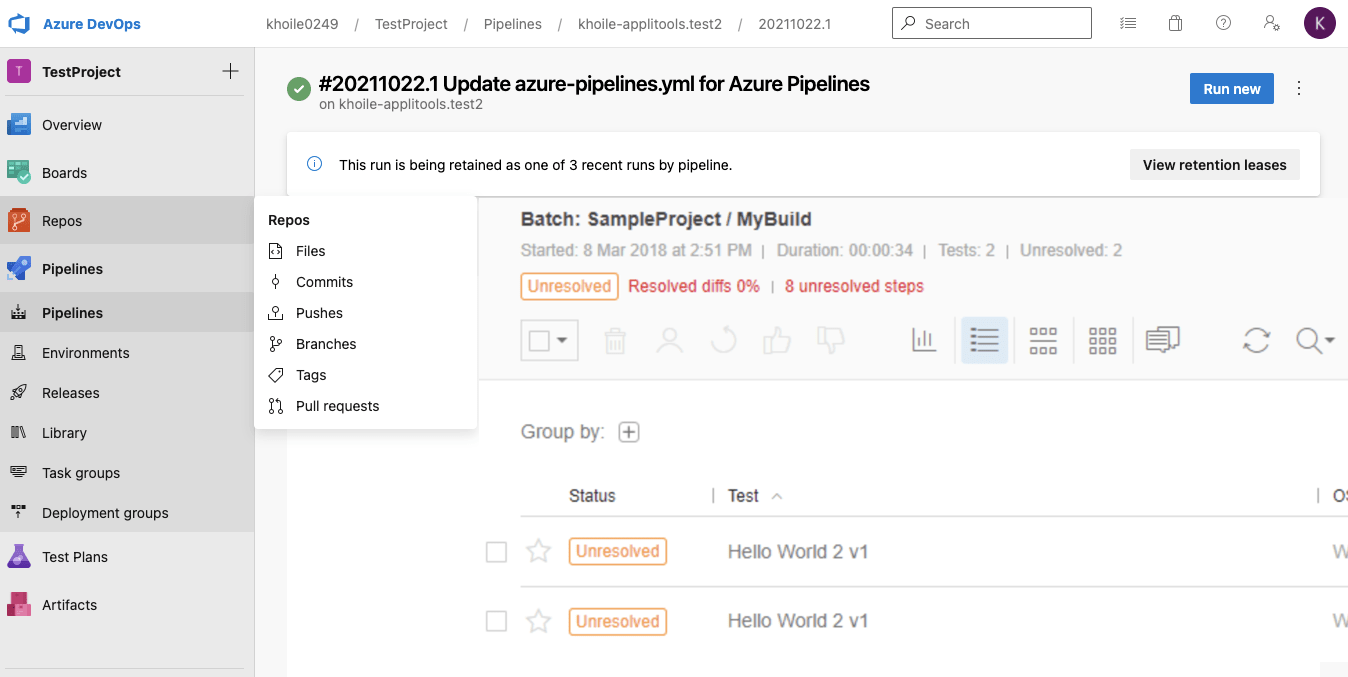Refresh the test results list

click(1256, 340)
